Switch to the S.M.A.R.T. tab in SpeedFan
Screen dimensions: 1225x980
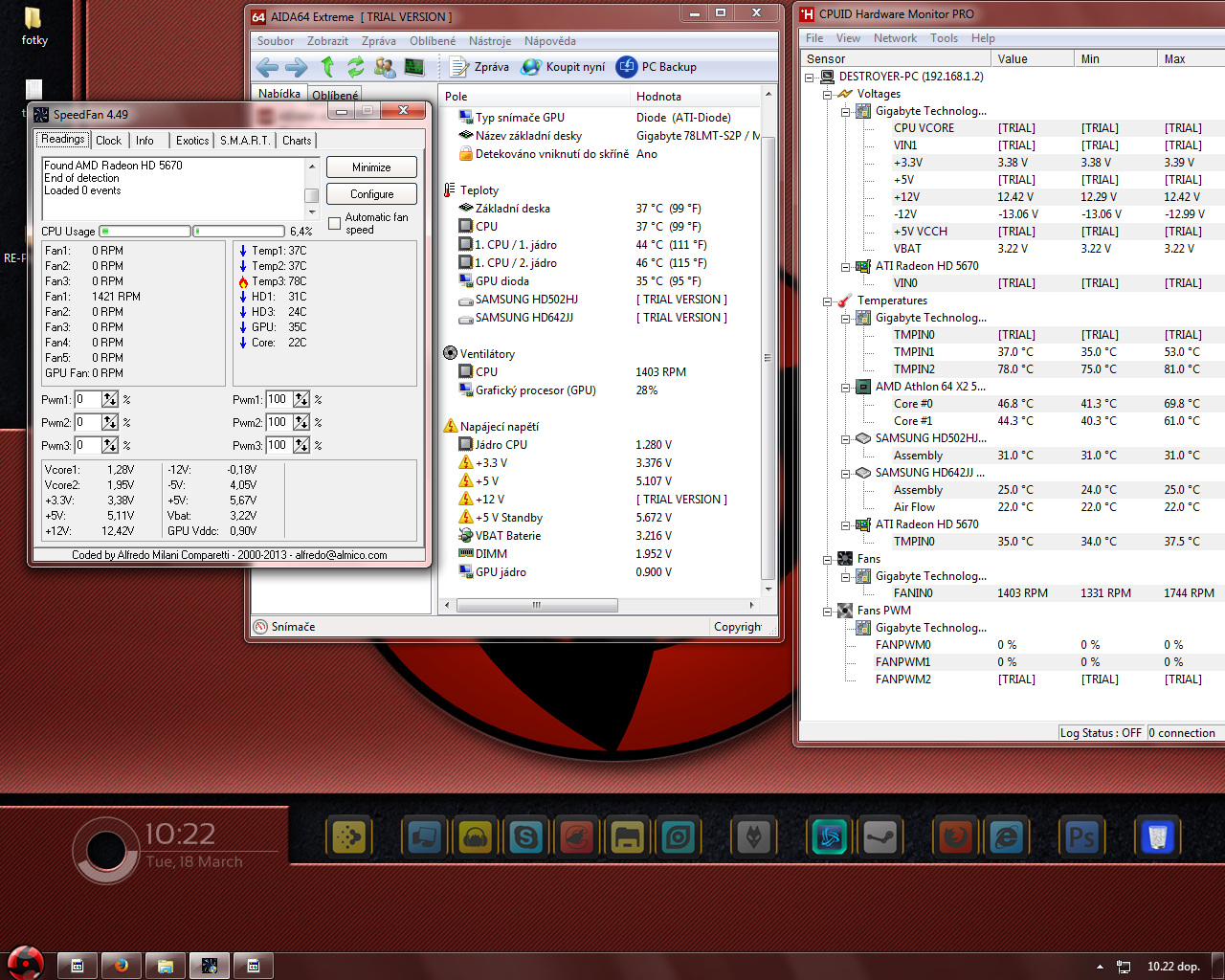click(244, 141)
